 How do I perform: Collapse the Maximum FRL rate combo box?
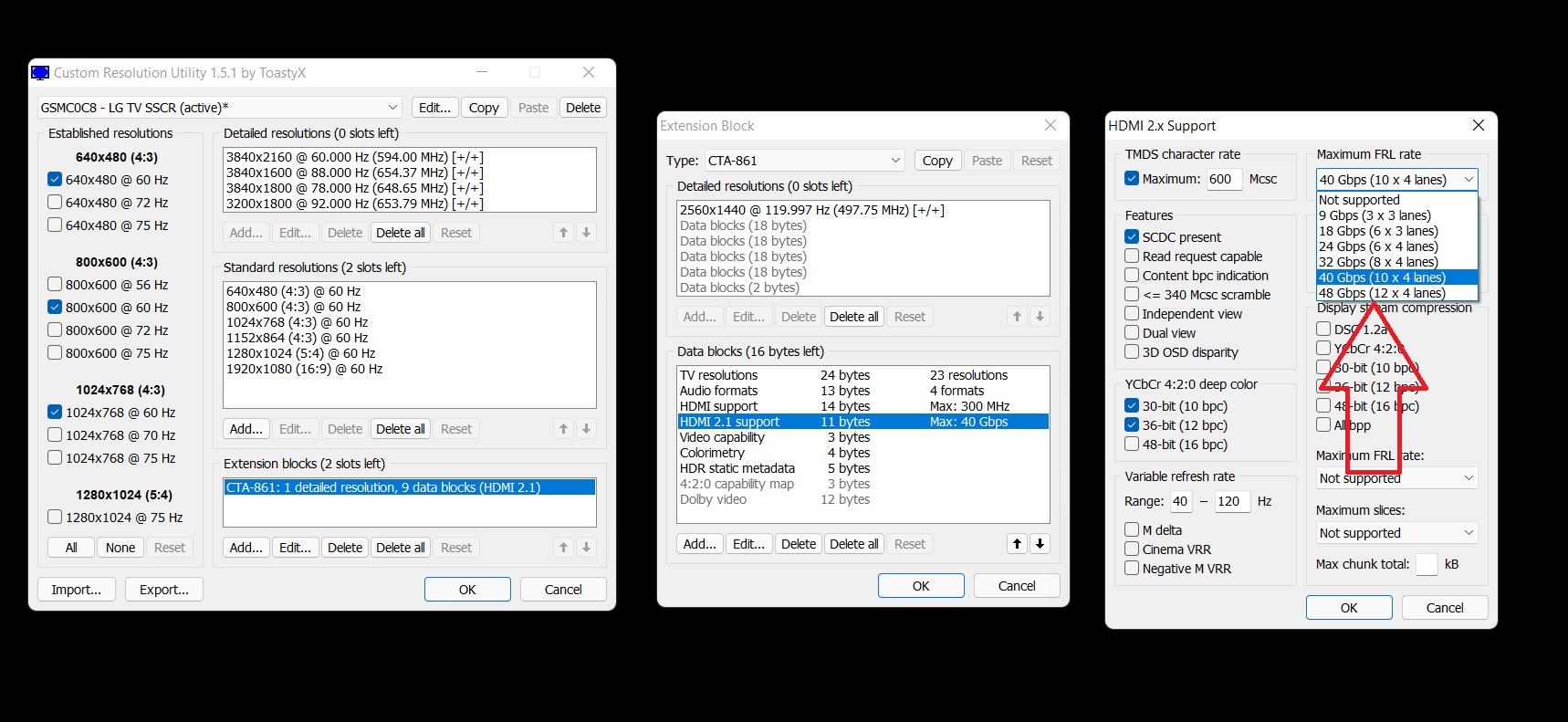(x=1397, y=180)
